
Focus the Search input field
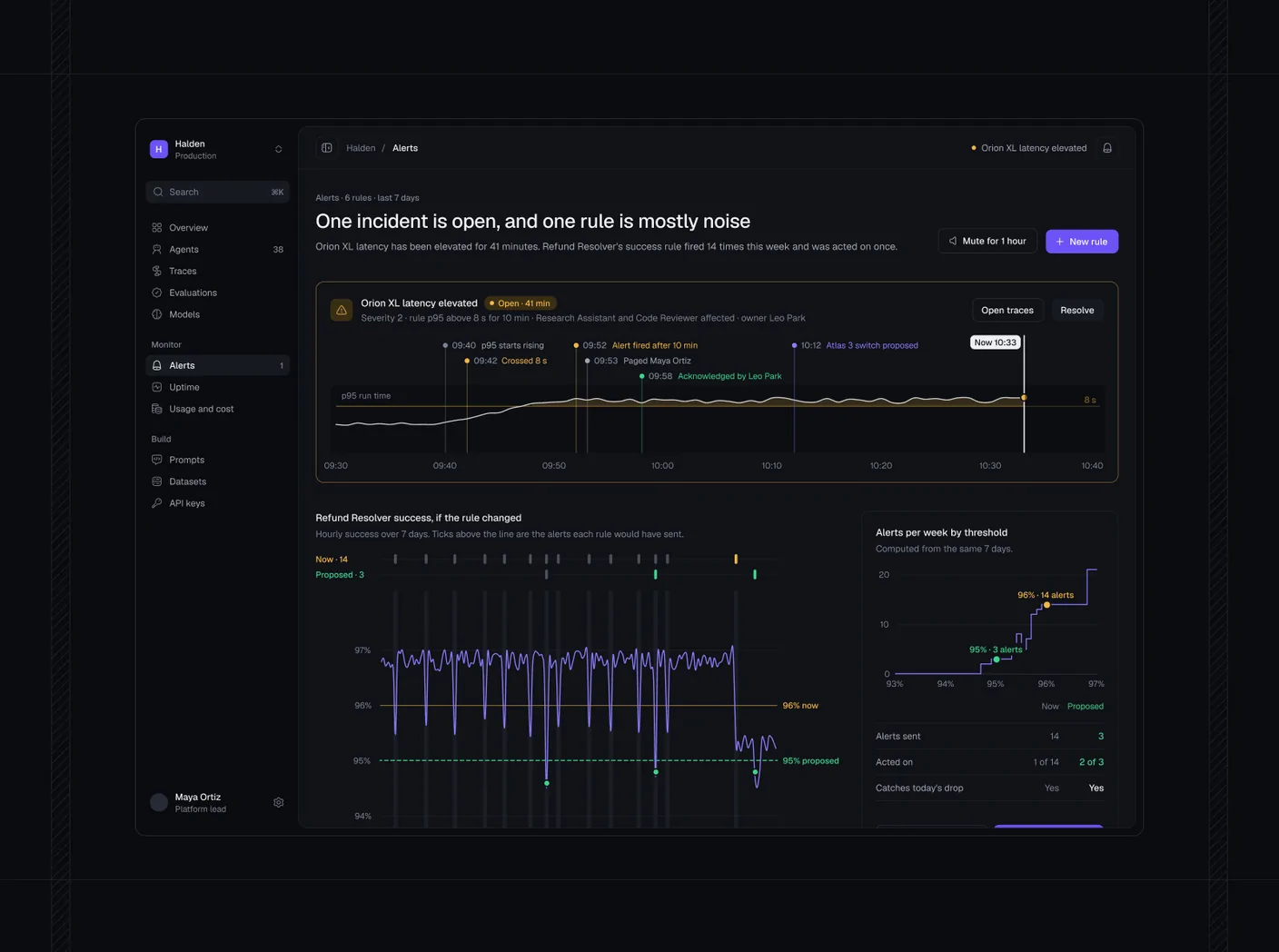click(217, 193)
